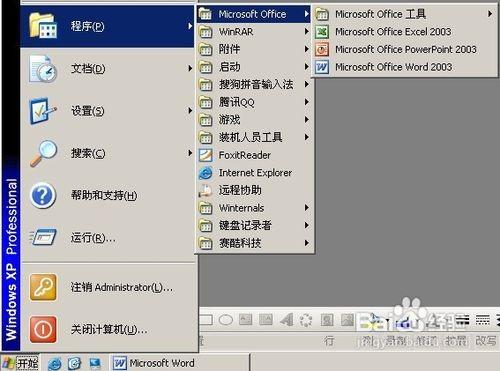Open the 程序(P) programs menu entry
The width and height of the screenshot is (500, 371).
click(107, 26)
